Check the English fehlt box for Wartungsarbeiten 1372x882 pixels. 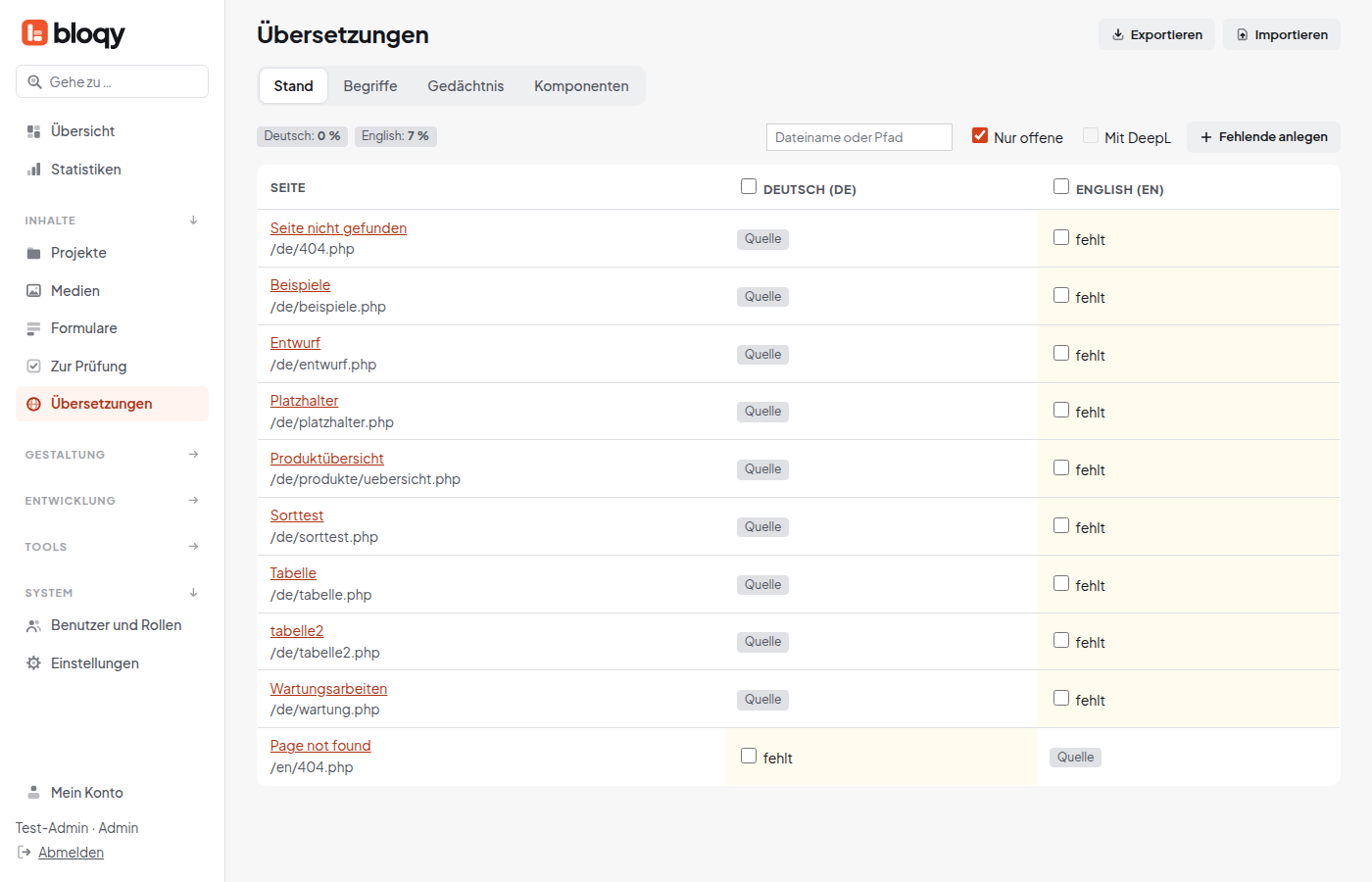1061,698
